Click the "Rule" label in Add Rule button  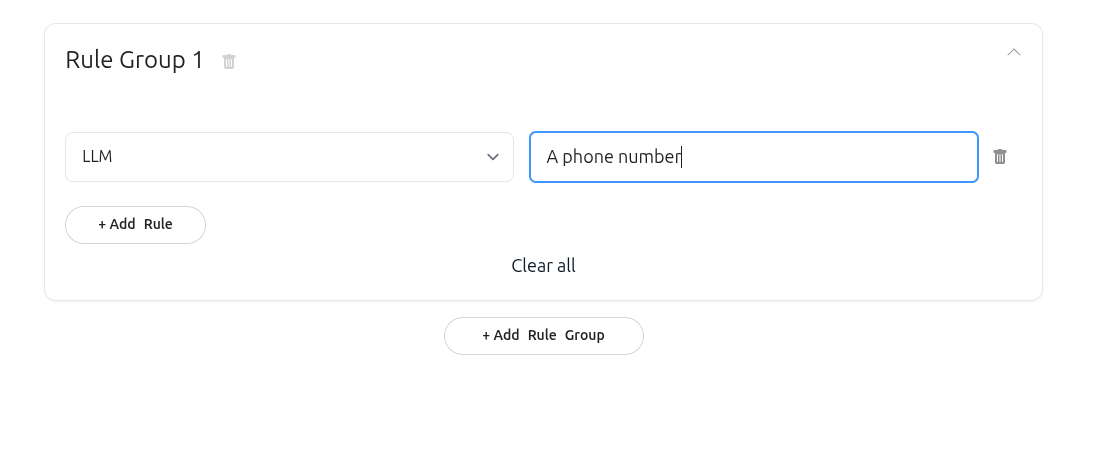pyautogui.click(x=158, y=224)
